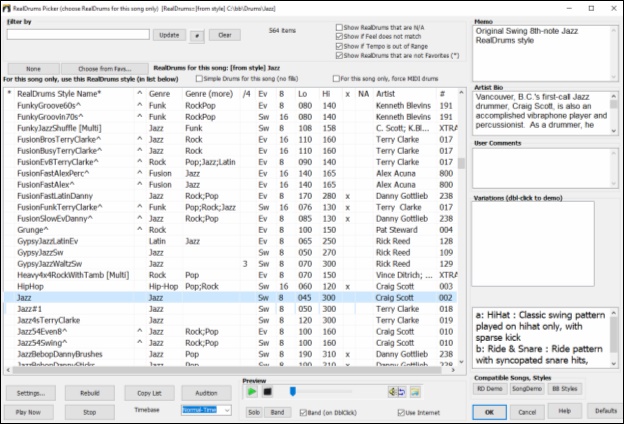Select the FunkyGroove60s^ row

click(230, 106)
